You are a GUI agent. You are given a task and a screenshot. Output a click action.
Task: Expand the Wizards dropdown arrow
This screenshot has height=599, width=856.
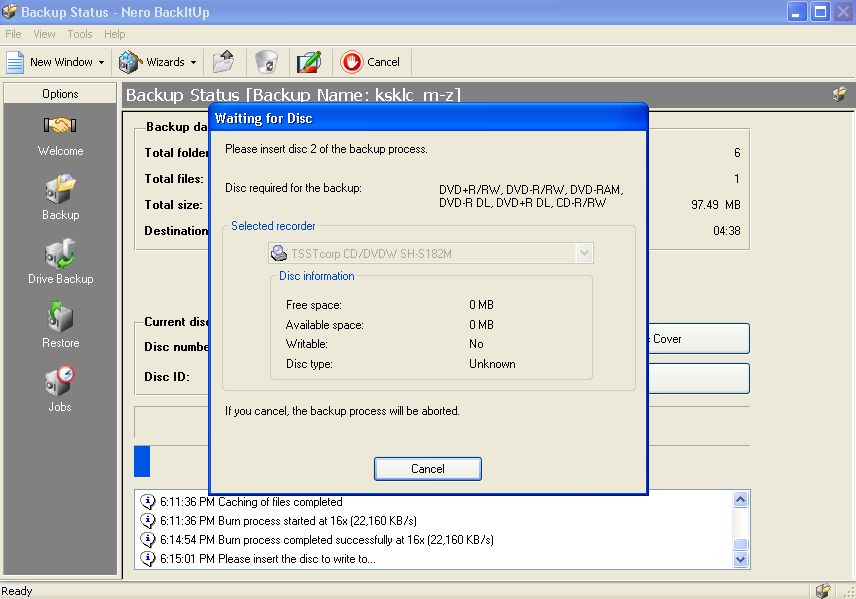[193, 63]
